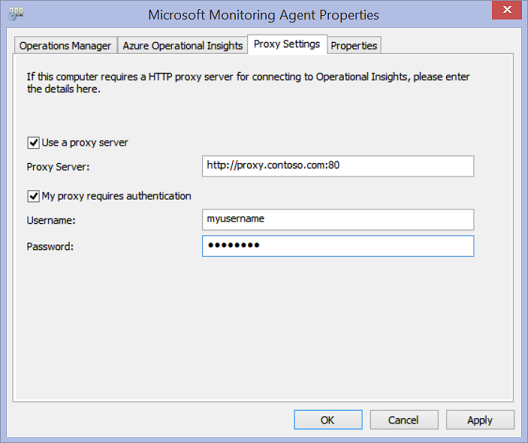Click the Monitoring Agent title bar icon
Screen dimensions: 528x443
(x=16, y=14)
